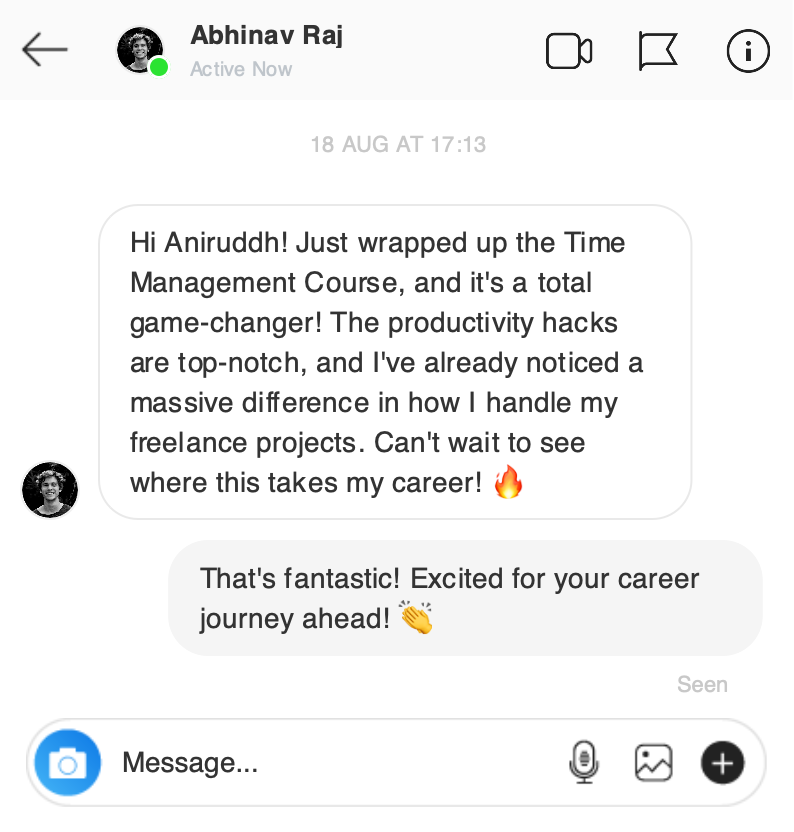
Task: Click the 18 AUG AT 17:13 timestamp
Action: 398,144
